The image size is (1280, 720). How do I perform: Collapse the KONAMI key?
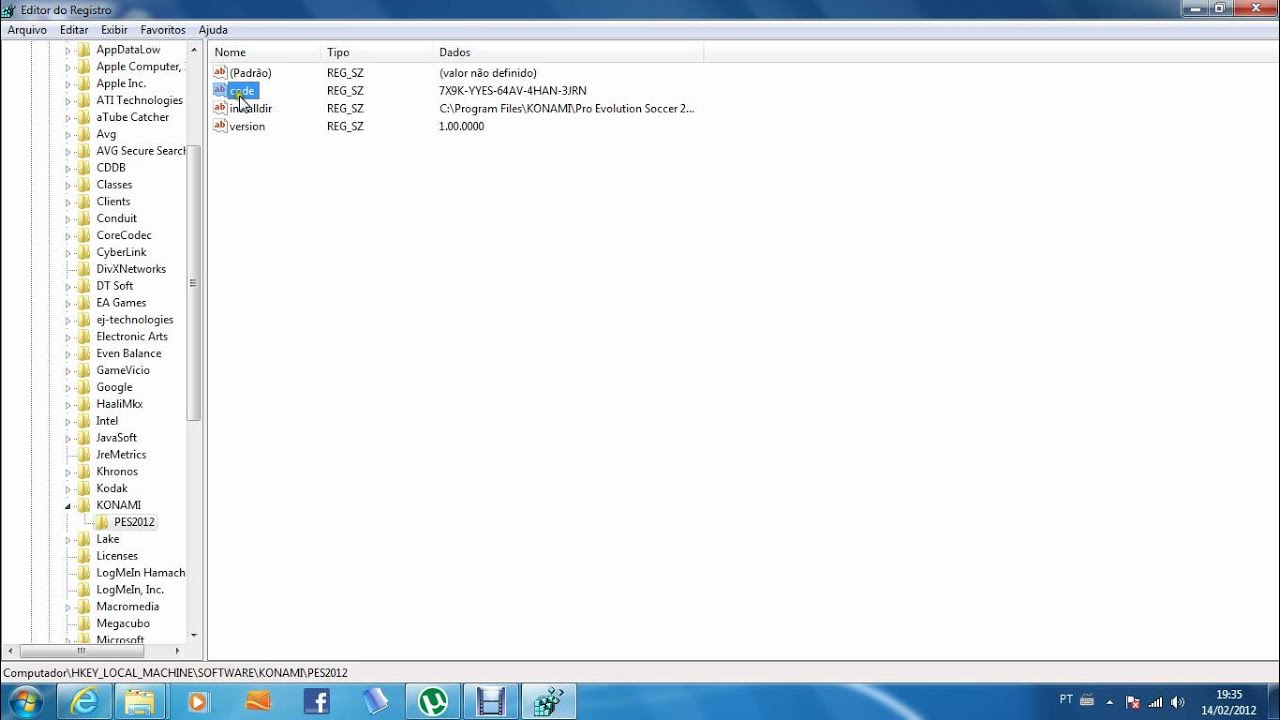pos(68,506)
